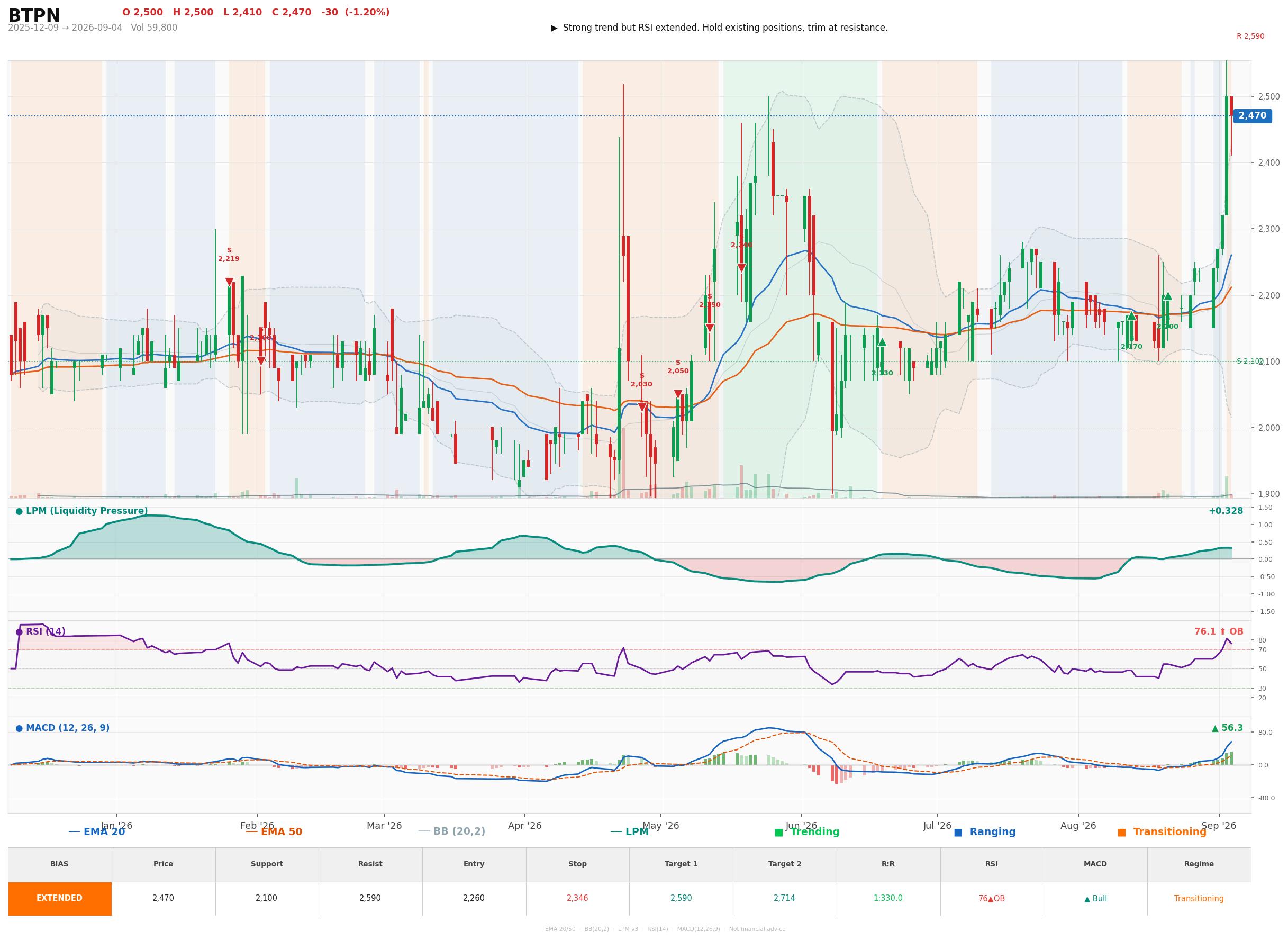Click the Not financial advice footer text

coord(757,929)
